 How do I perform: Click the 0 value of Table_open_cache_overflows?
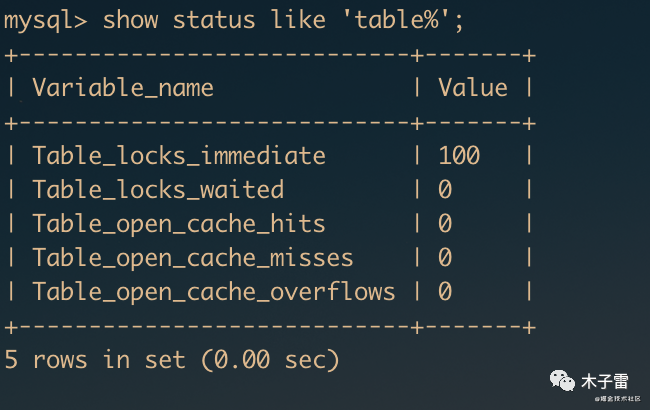(x=445, y=292)
